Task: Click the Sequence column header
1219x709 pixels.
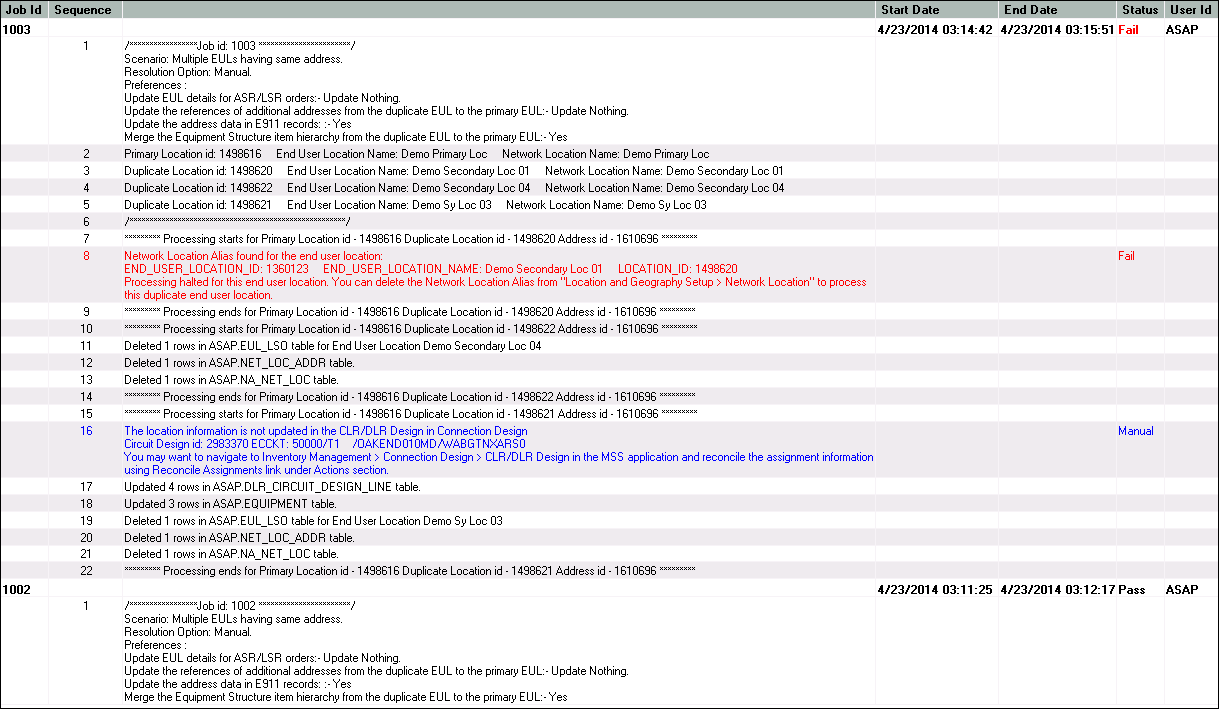Action: pos(85,9)
